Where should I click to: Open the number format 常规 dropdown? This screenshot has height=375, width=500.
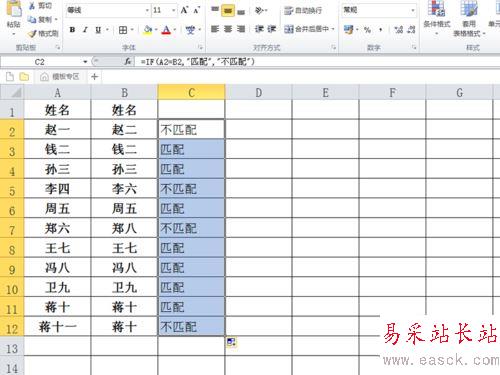coord(413,10)
